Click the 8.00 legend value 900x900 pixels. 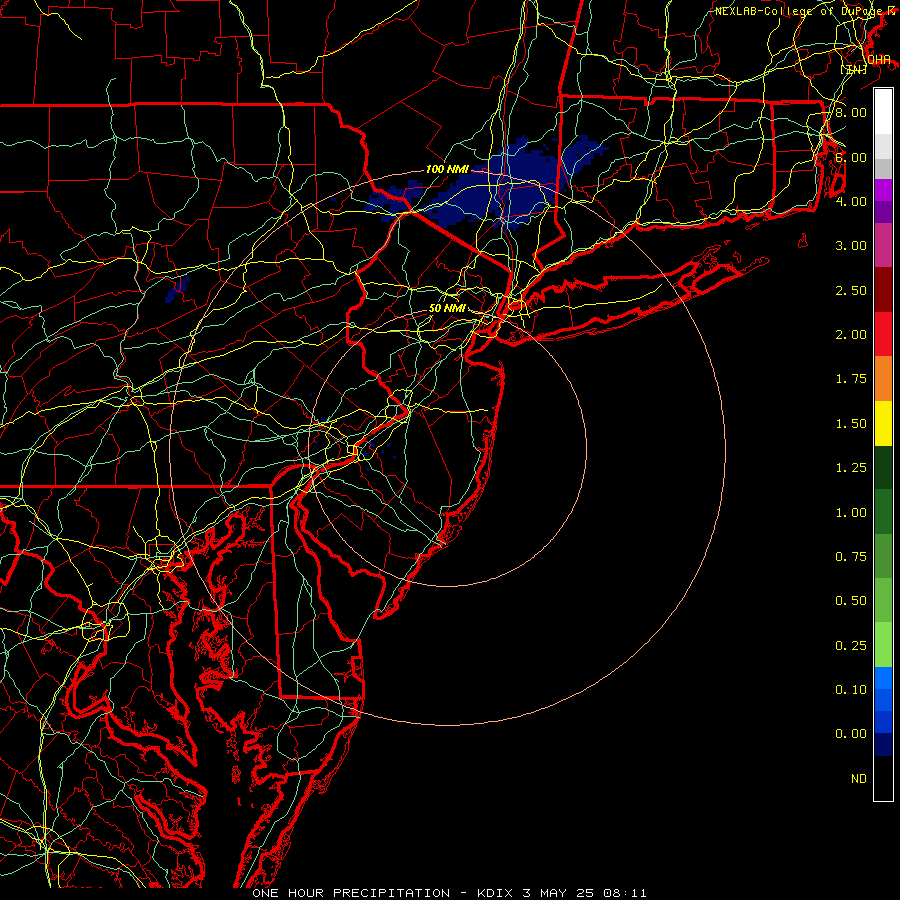coord(851,112)
